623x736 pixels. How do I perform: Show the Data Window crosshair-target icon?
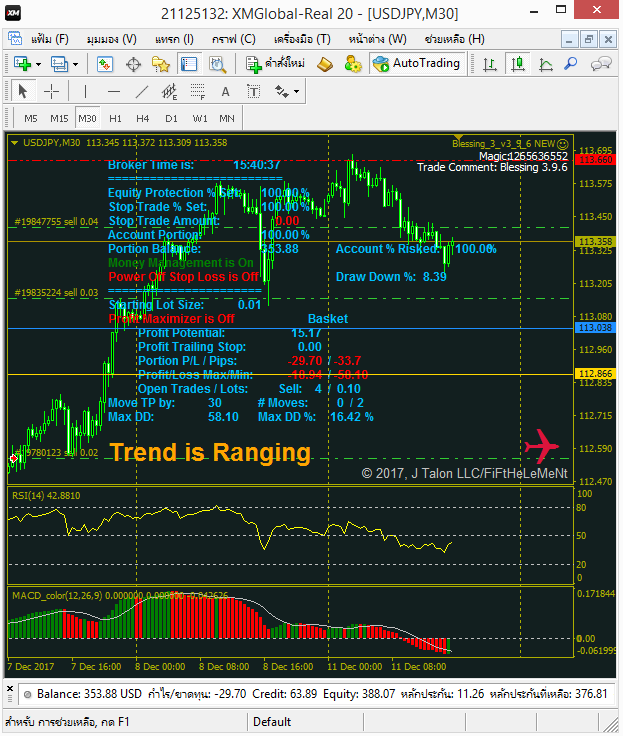click(133, 64)
